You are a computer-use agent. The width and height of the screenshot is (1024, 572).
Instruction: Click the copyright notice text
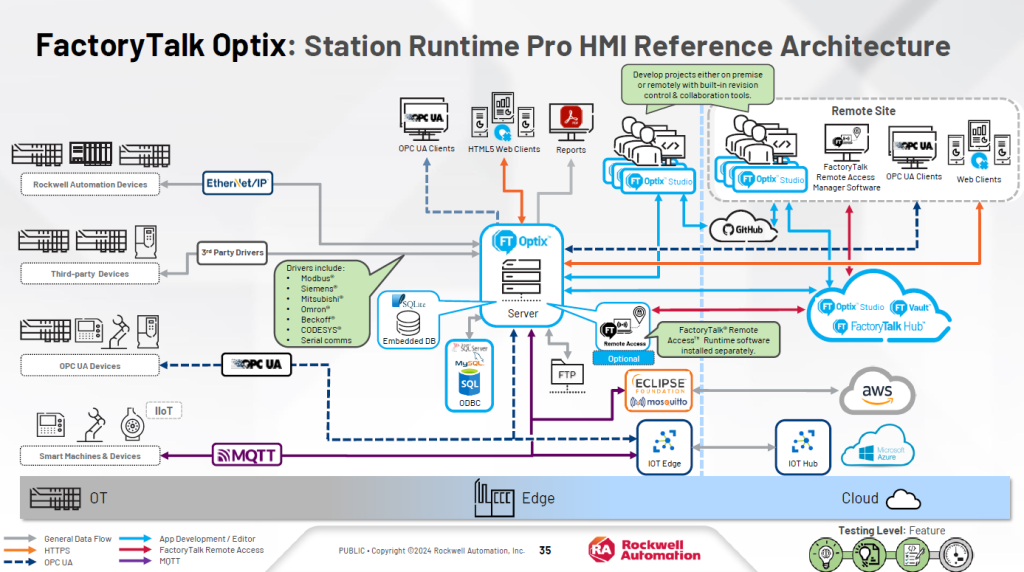[x=432, y=551]
